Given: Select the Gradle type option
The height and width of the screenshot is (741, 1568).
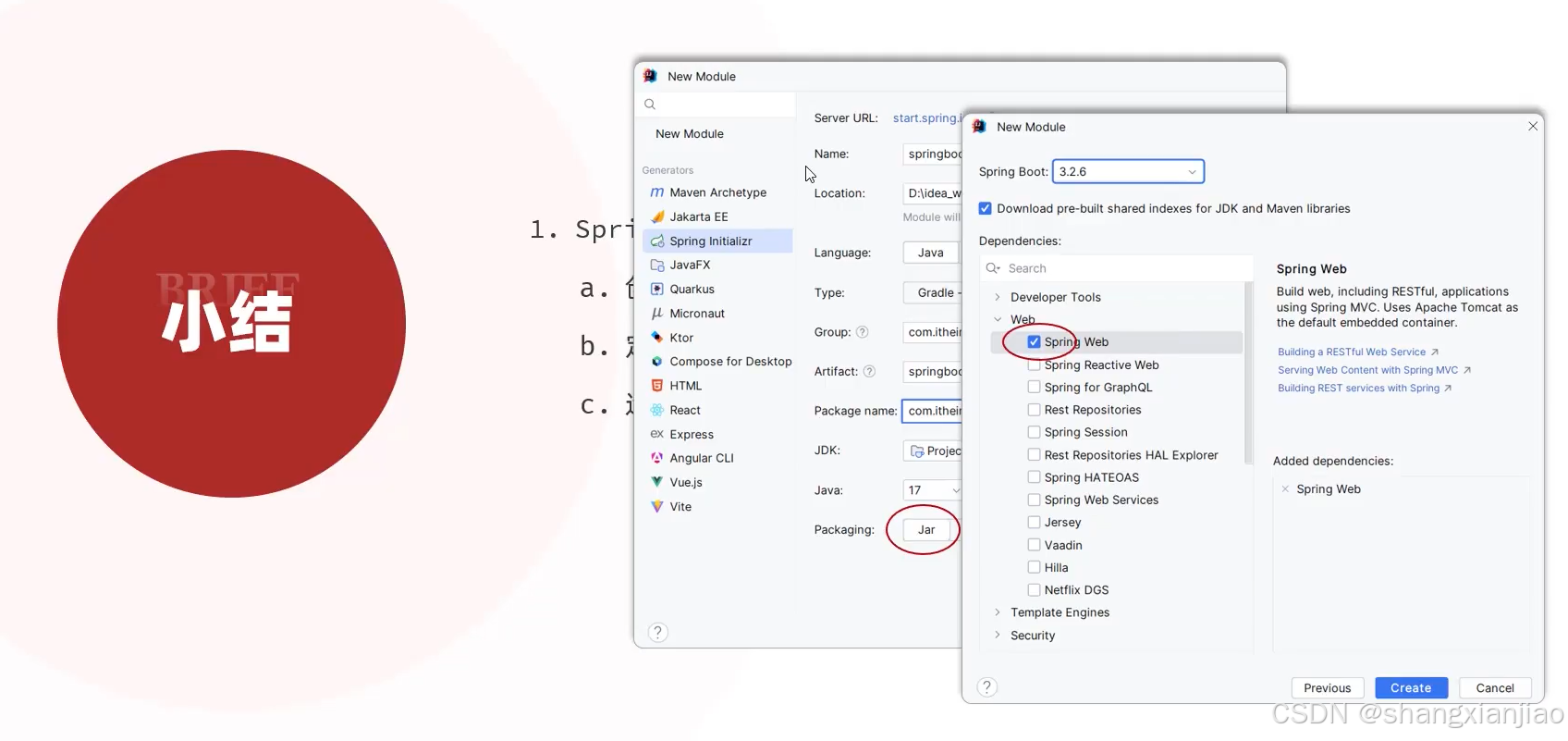Looking at the screenshot, I should [x=933, y=292].
